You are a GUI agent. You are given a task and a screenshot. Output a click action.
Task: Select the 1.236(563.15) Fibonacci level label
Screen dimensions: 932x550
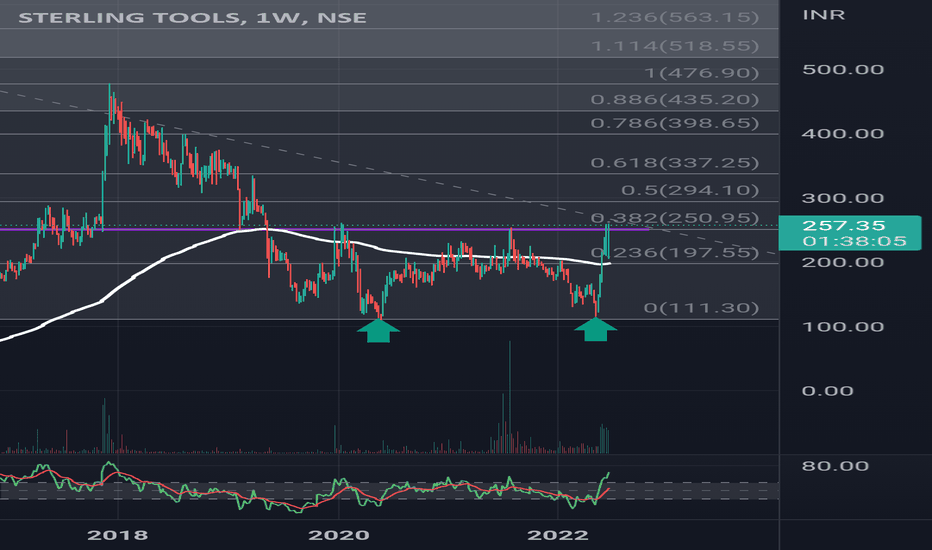click(675, 17)
